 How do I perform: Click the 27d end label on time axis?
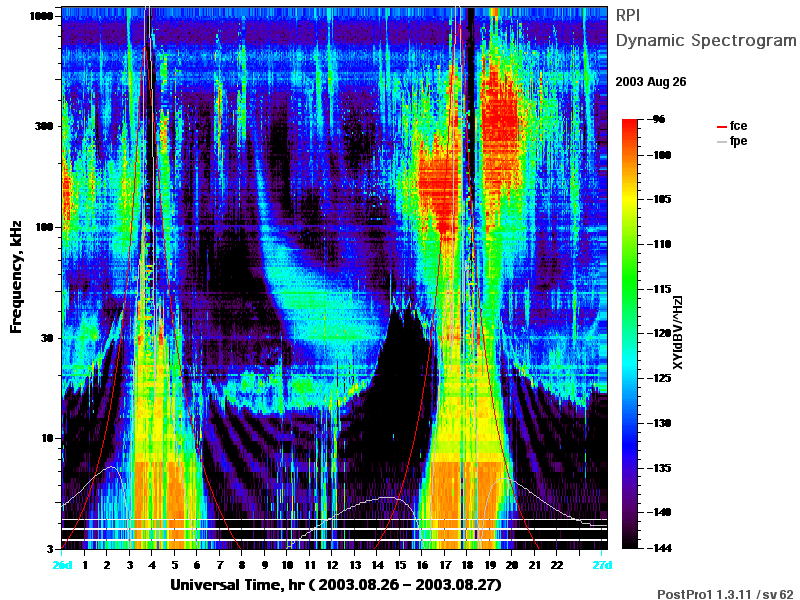602,565
